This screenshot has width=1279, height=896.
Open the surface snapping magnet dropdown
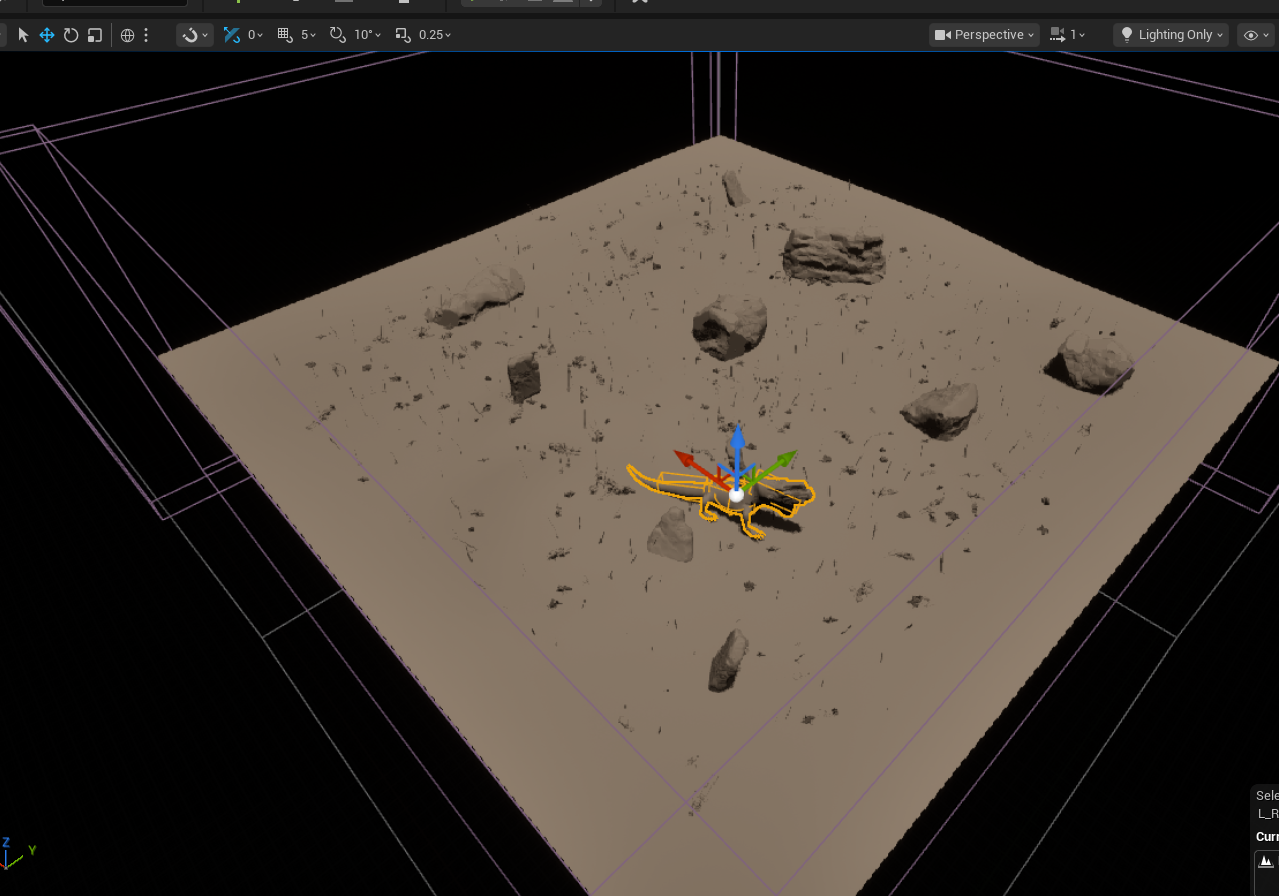click(x=194, y=35)
